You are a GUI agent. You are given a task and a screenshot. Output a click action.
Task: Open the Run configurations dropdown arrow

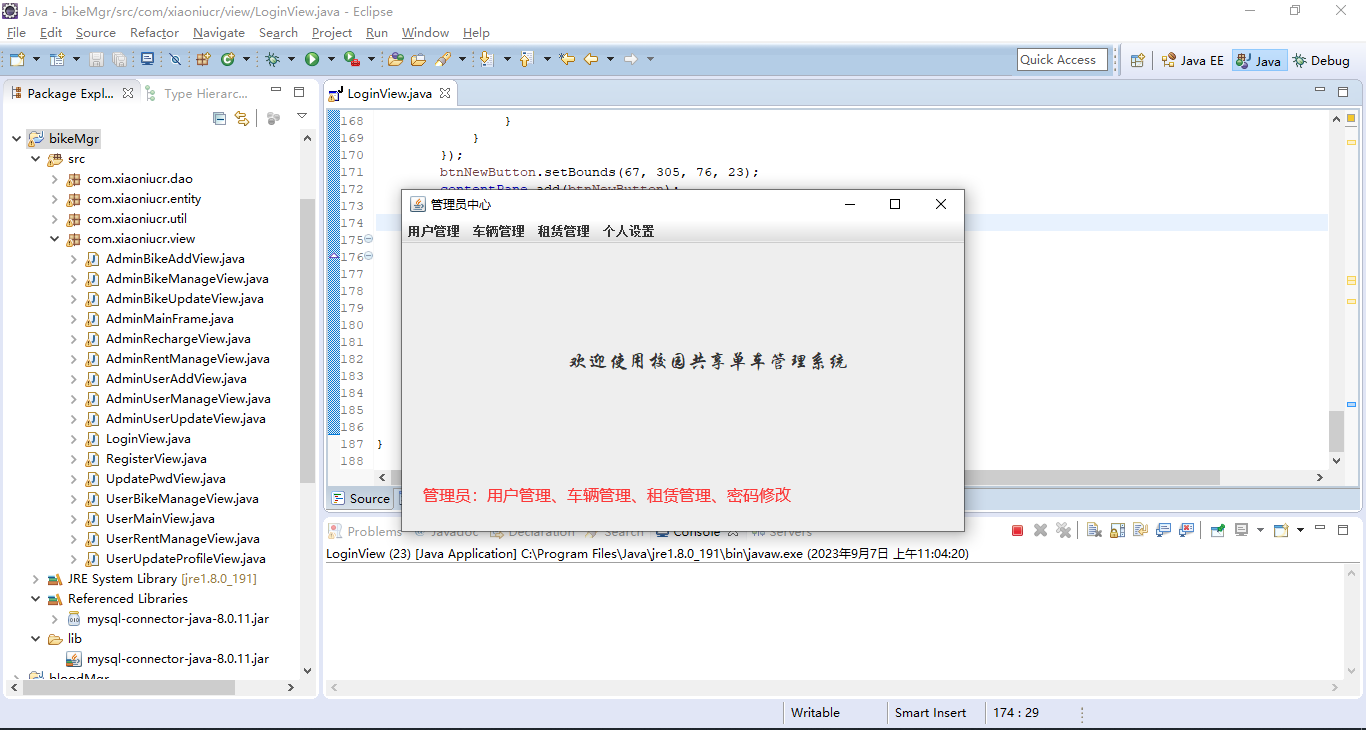pos(331,59)
